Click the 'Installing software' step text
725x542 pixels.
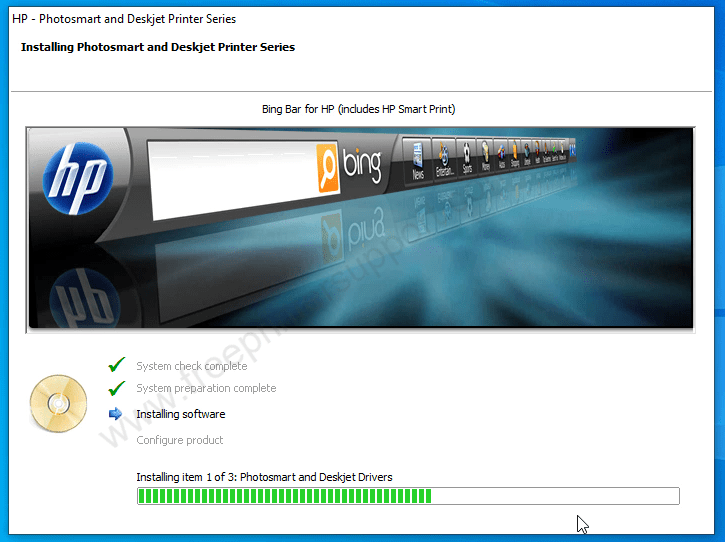pyautogui.click(x=180, y=414)
